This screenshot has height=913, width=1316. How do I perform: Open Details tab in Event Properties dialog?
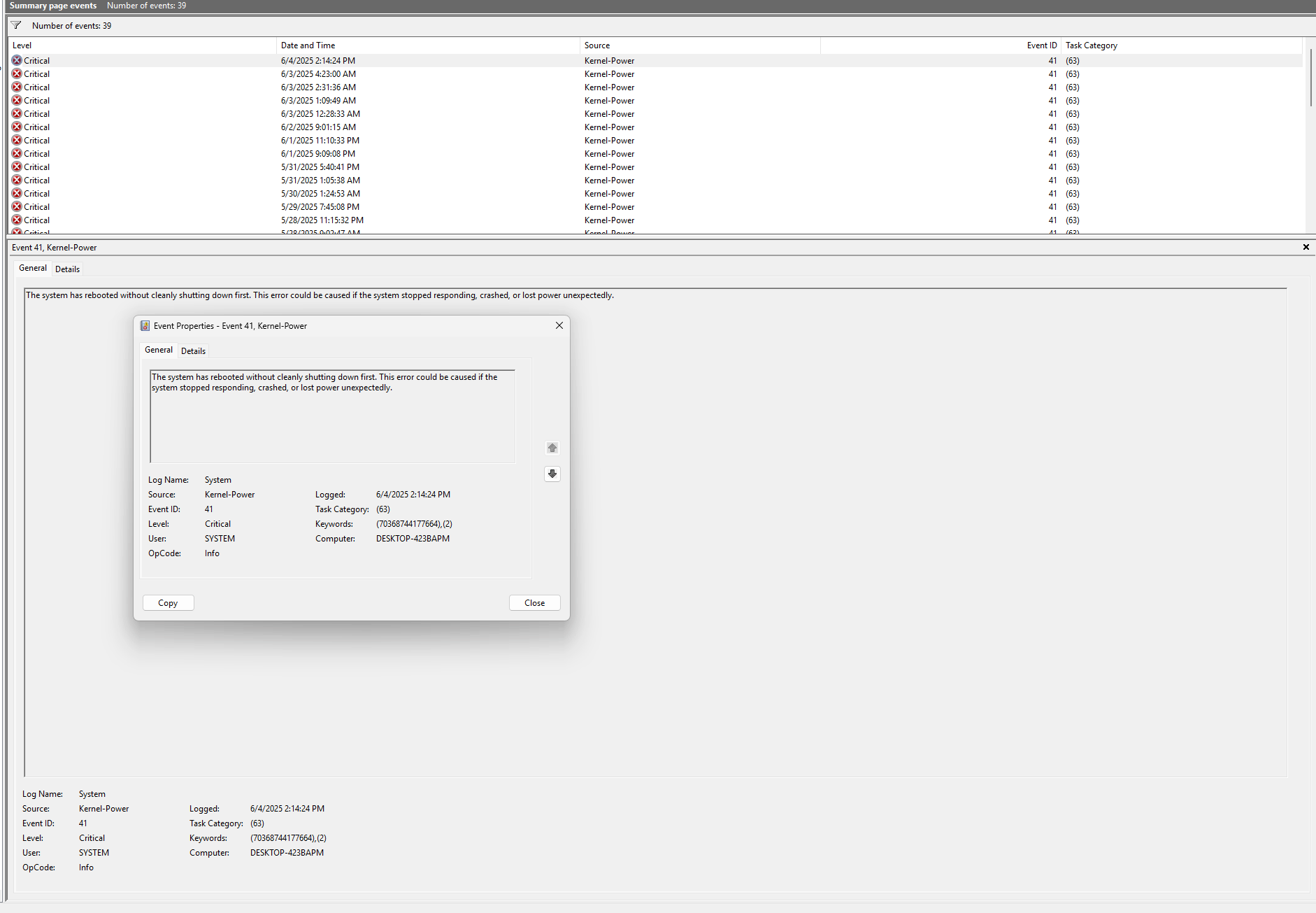[193, 351]
